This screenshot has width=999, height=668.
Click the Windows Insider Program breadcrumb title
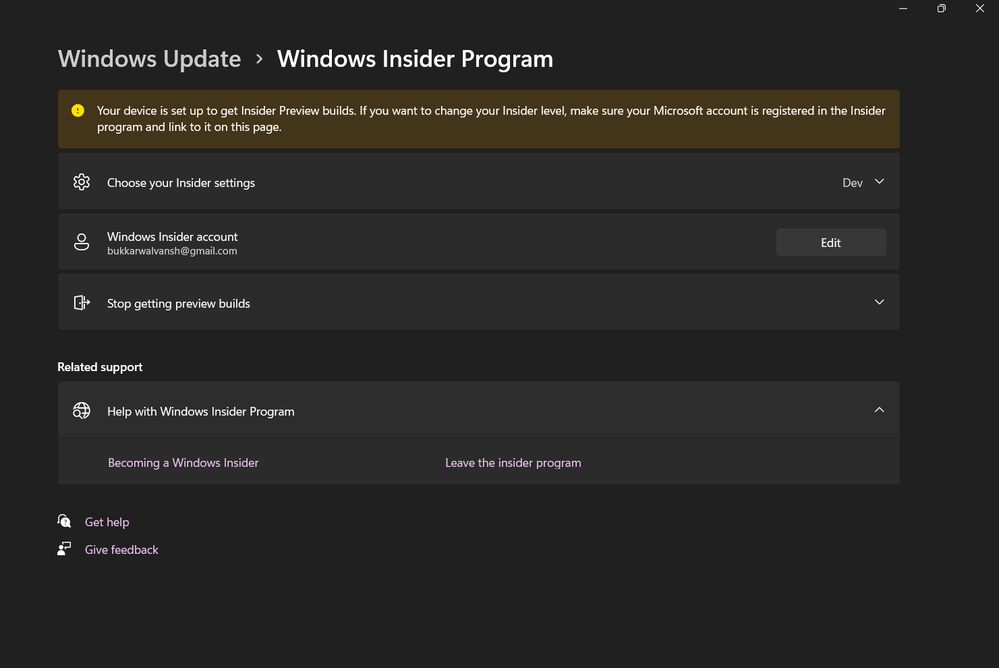tap(415, 59)
